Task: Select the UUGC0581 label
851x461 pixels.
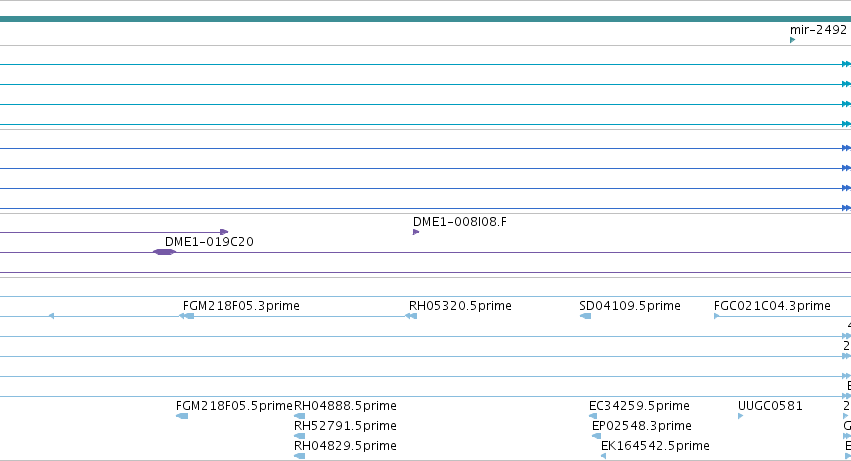Action: [770, 406]
